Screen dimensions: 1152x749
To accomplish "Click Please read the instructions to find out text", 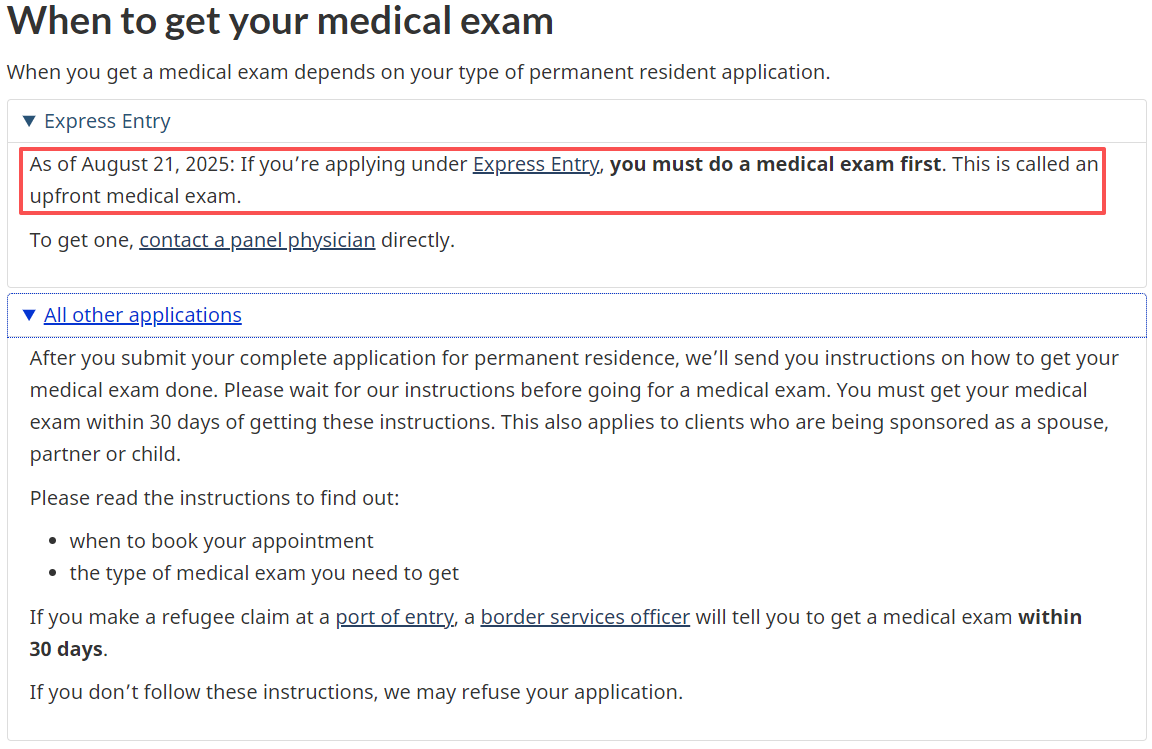I will [x=214, y=498].
